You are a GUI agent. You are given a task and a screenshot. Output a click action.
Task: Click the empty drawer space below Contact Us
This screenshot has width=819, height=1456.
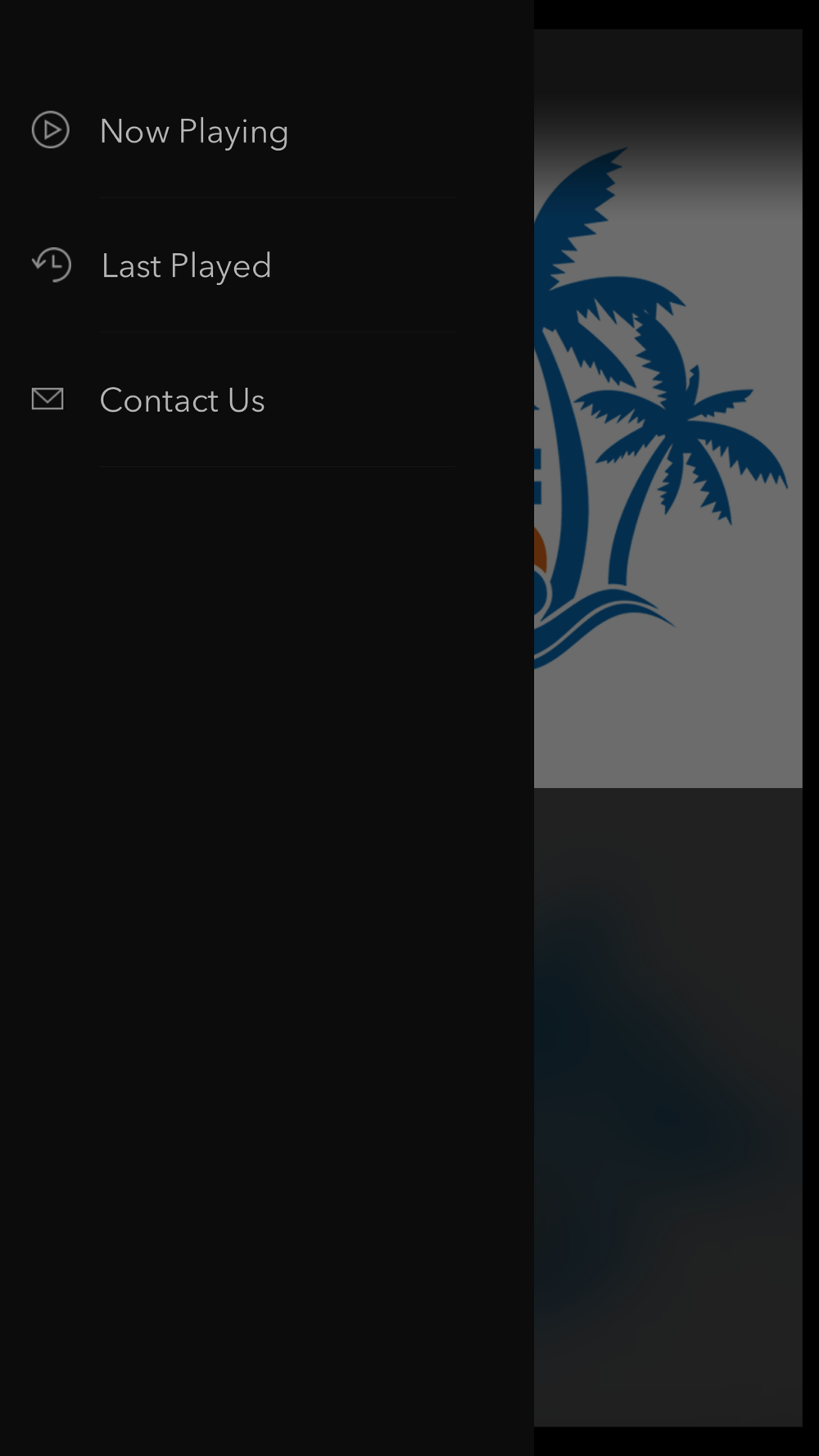point(267,958)
